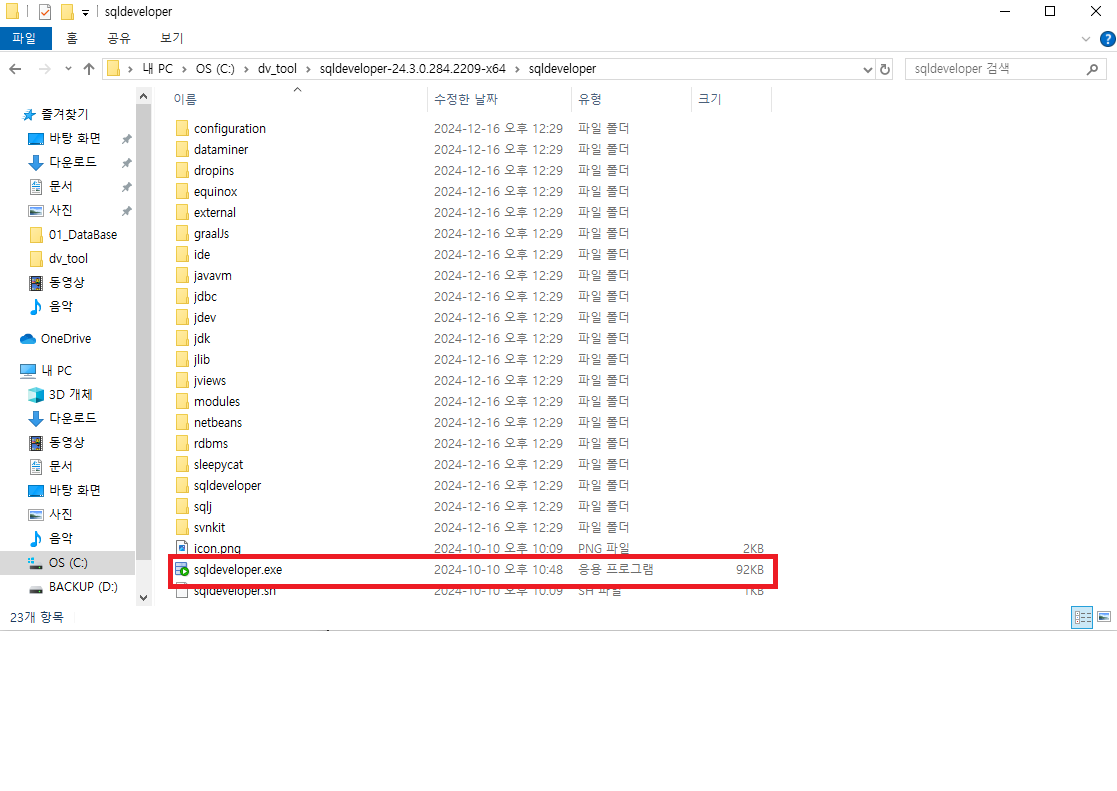
Task: Select the sleepycat folder
Action: click(218, 465)
